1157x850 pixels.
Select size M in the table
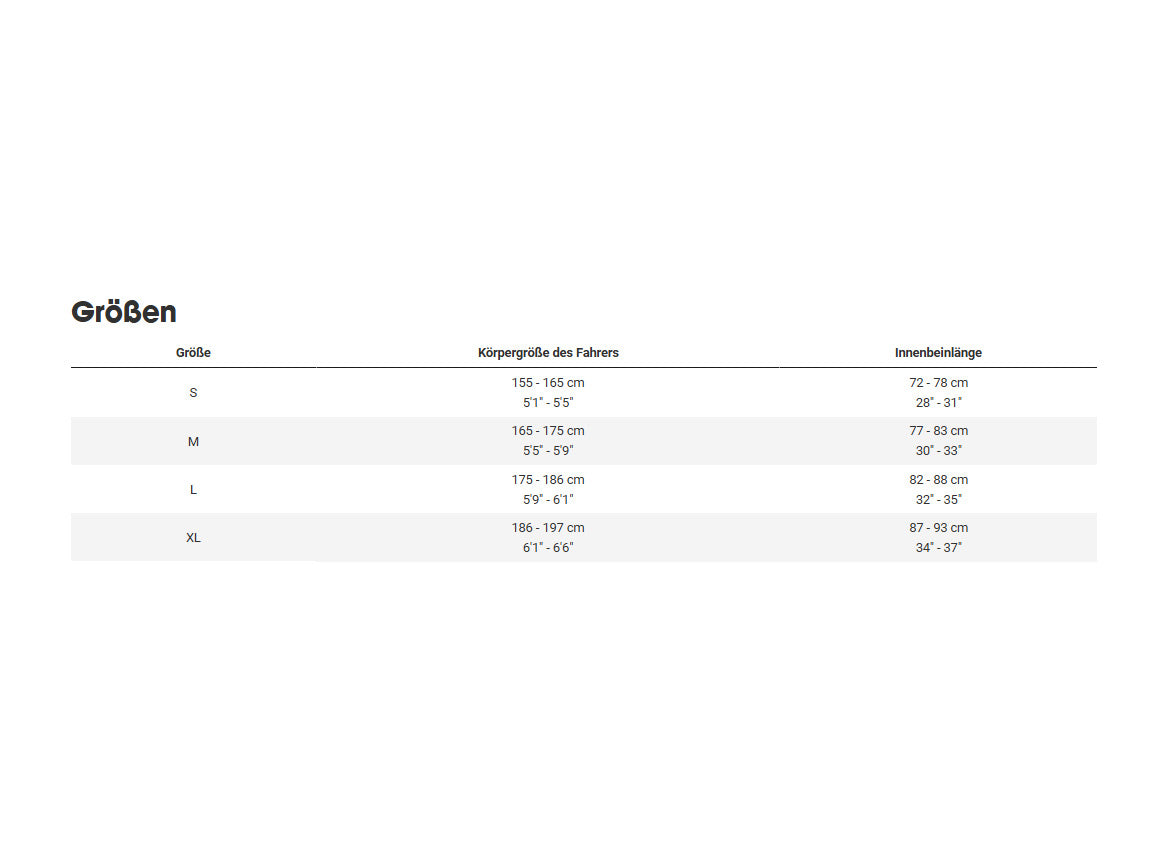pos(193,441)
